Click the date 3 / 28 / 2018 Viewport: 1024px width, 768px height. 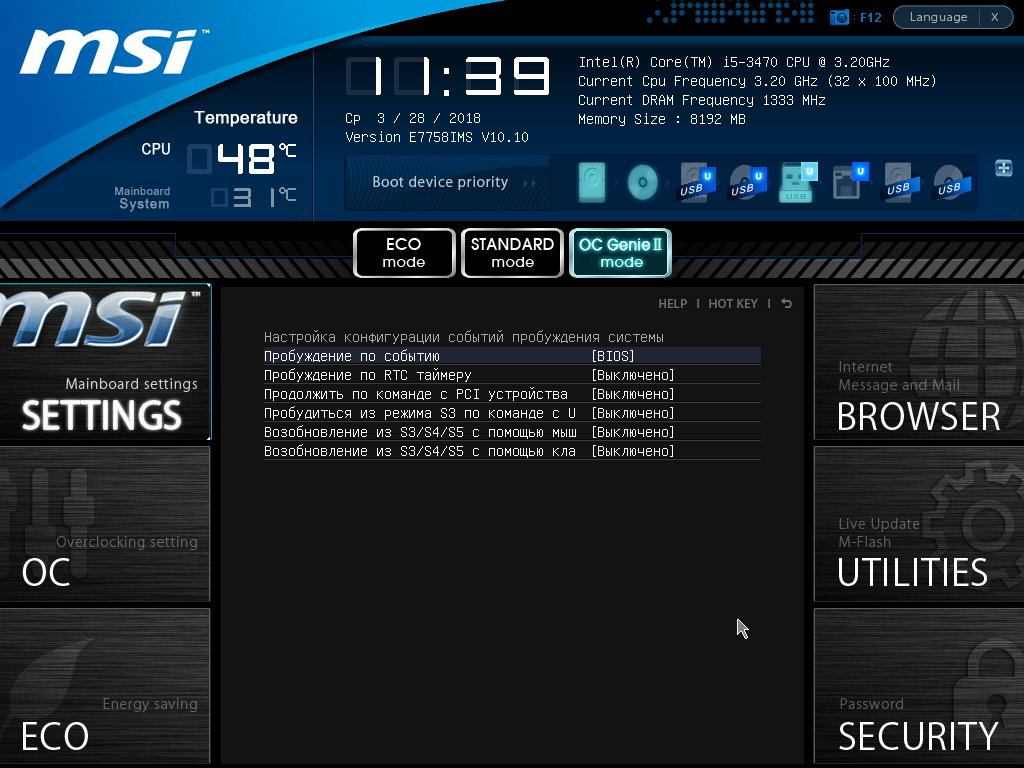coord(428,118)
